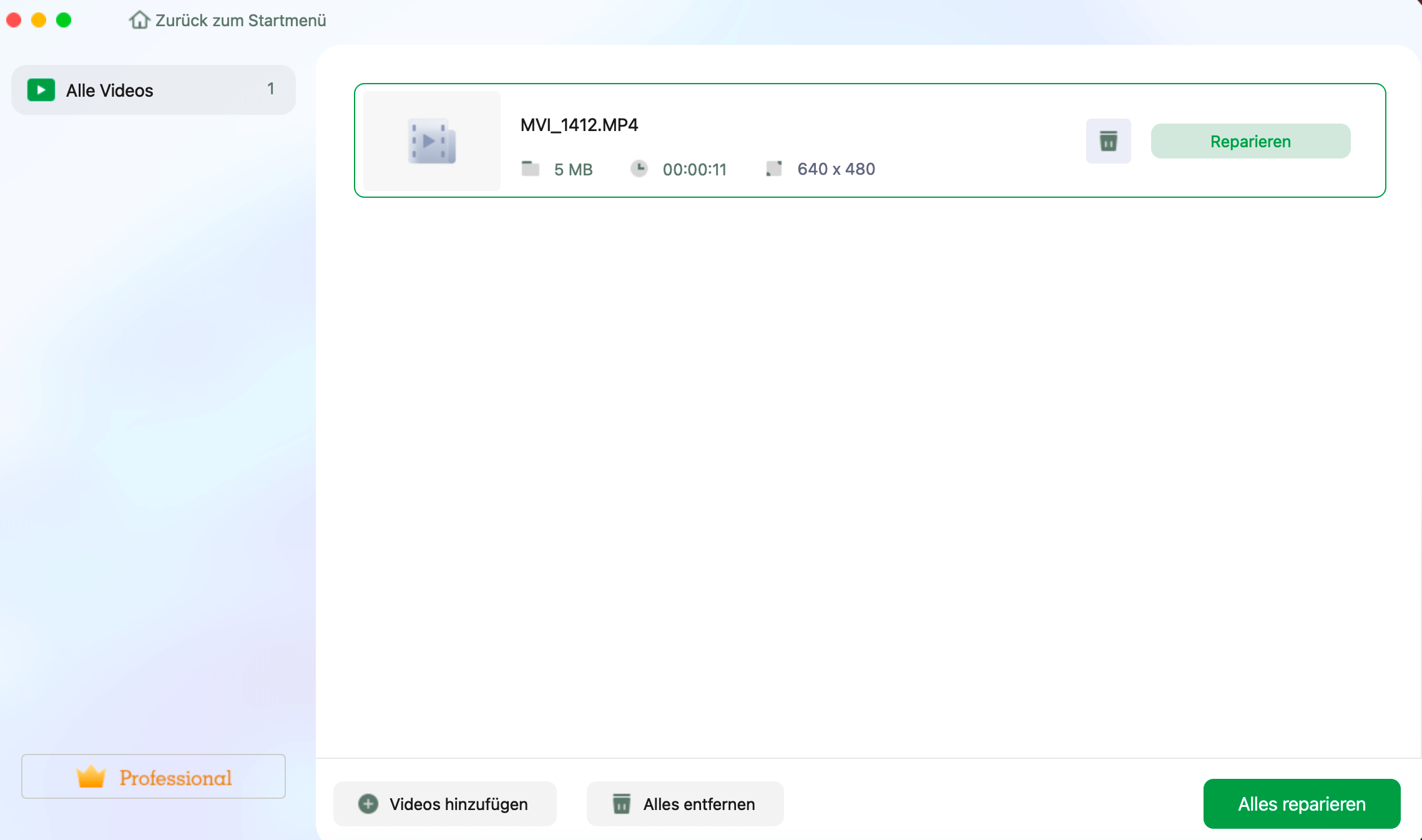Minimize the window with the yellow button

39,20
